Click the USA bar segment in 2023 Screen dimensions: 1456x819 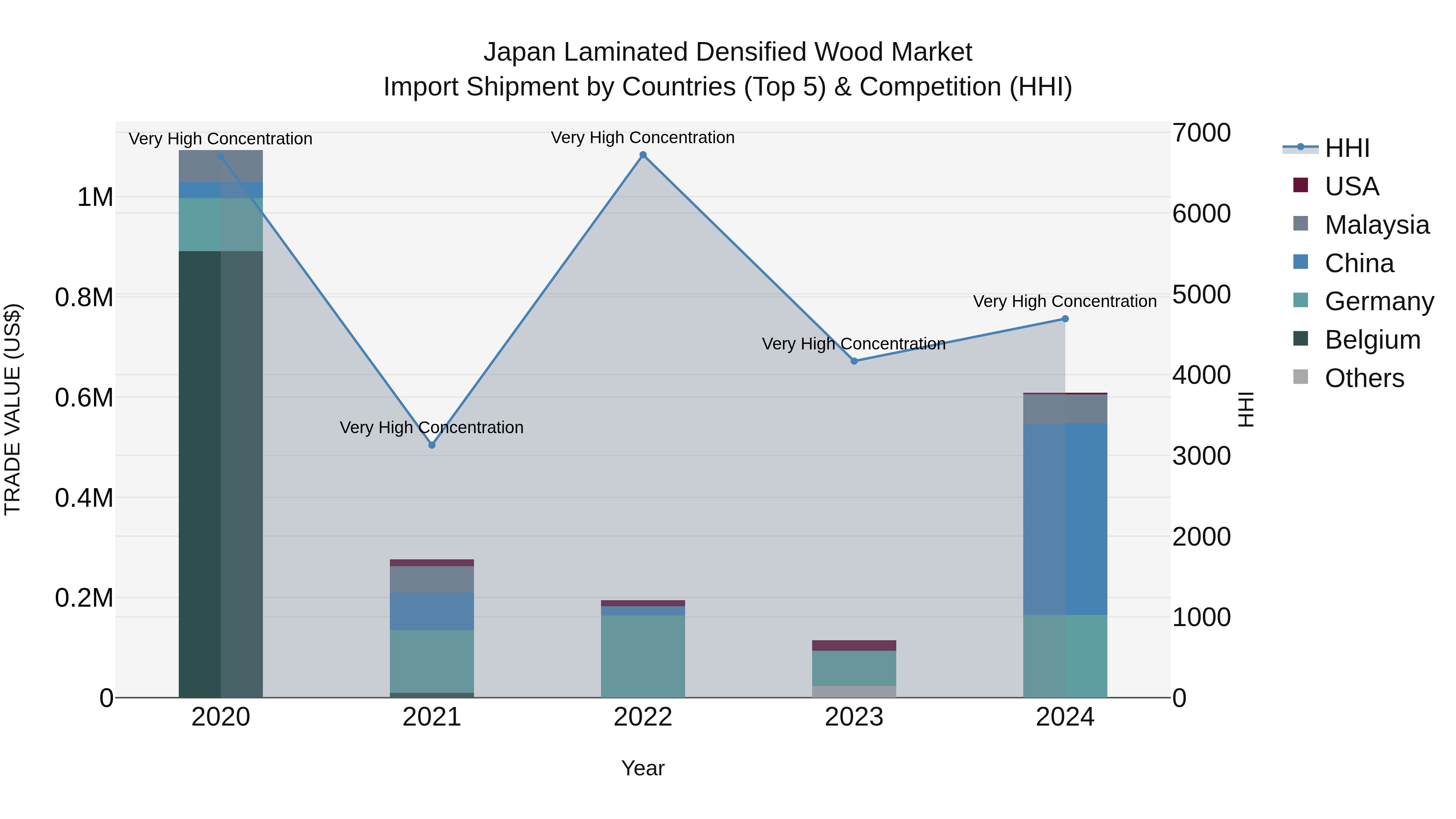pos(854,645)
